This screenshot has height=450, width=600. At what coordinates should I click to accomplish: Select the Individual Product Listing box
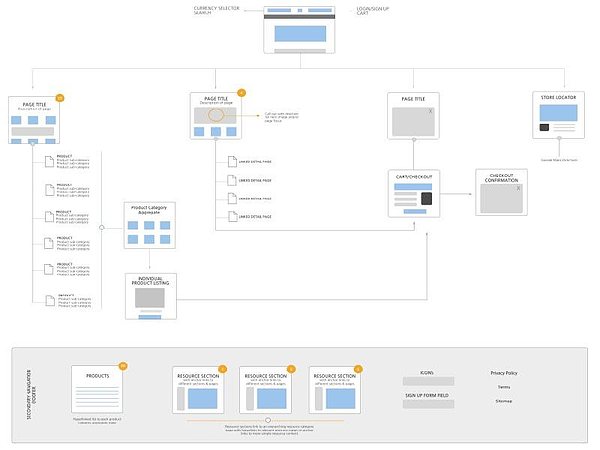pos(151,296)
